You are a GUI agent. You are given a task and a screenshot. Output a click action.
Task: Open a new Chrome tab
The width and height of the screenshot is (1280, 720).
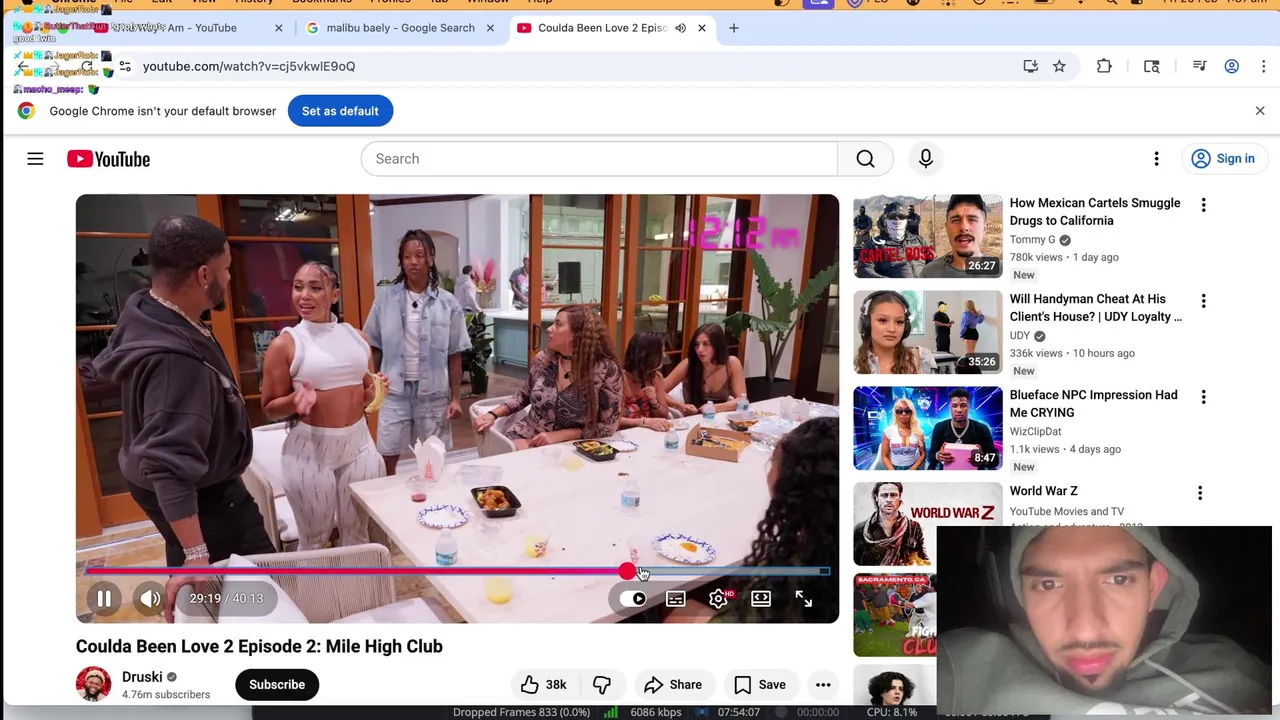point(734,28)
